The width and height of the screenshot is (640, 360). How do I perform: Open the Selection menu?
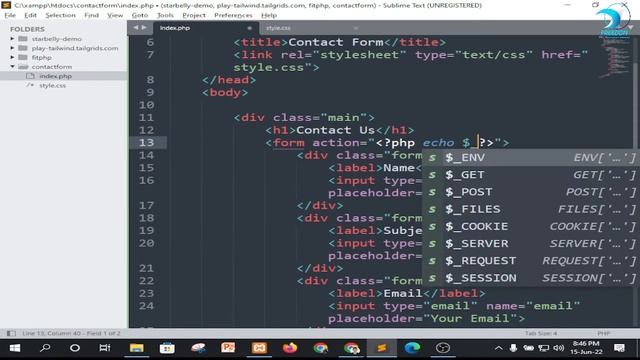[60, 15]
